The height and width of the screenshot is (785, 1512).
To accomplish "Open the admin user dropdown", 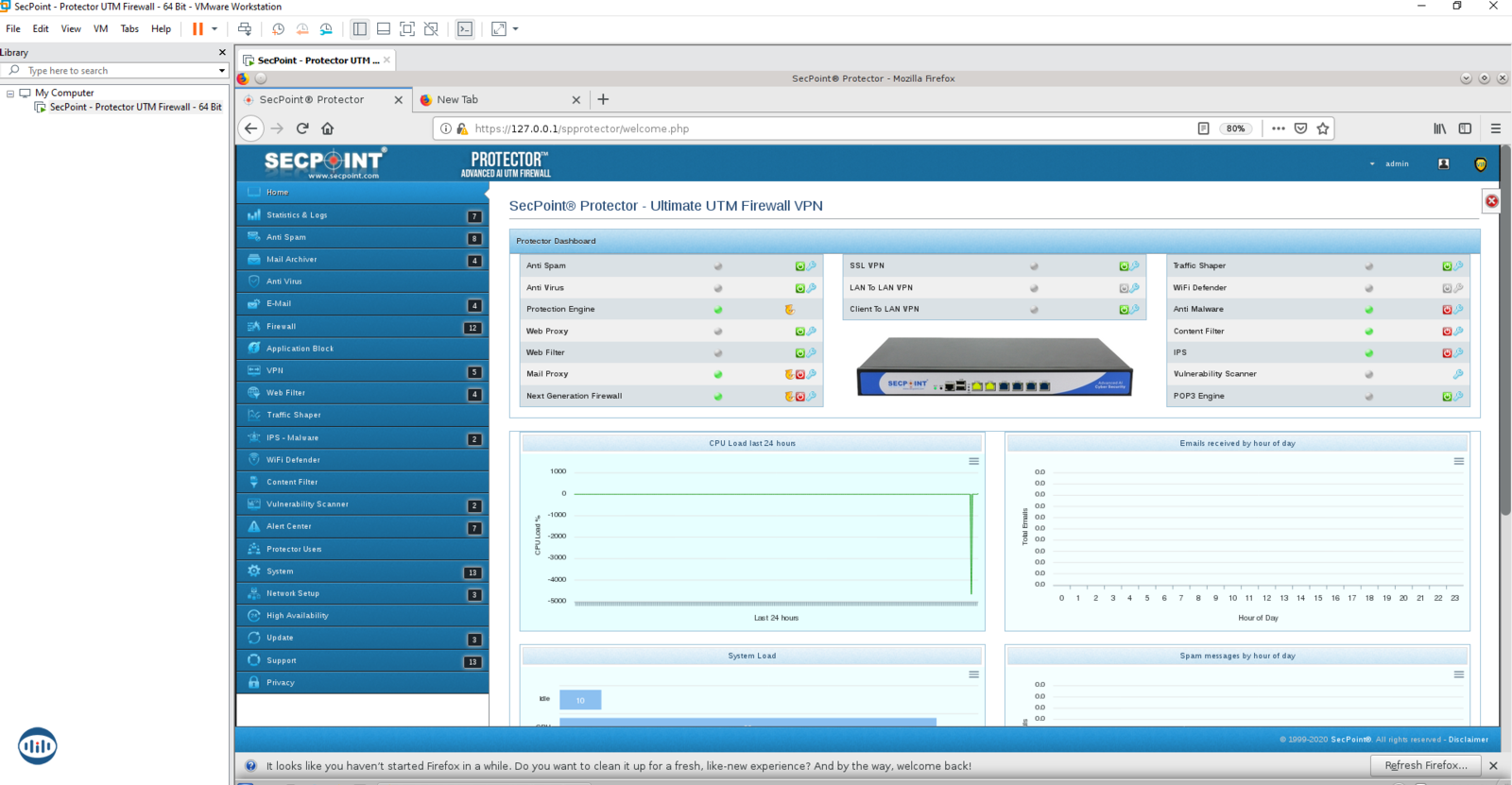I will point(1389,164).
